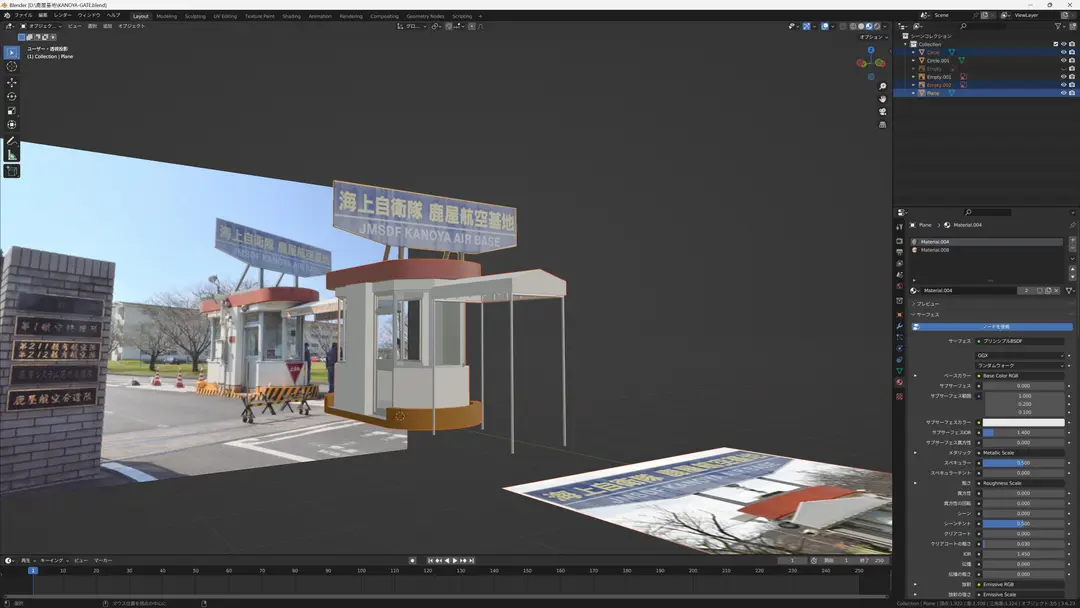Open the レンダー menu
This screenshot has width=1080, height=608.
(63, 15)
